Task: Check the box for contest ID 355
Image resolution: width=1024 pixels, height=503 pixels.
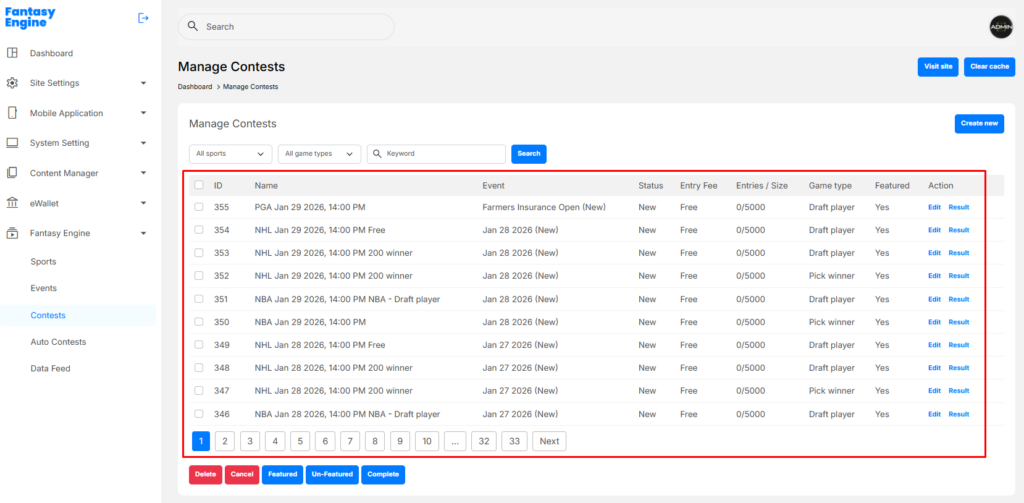Action: 199,207
